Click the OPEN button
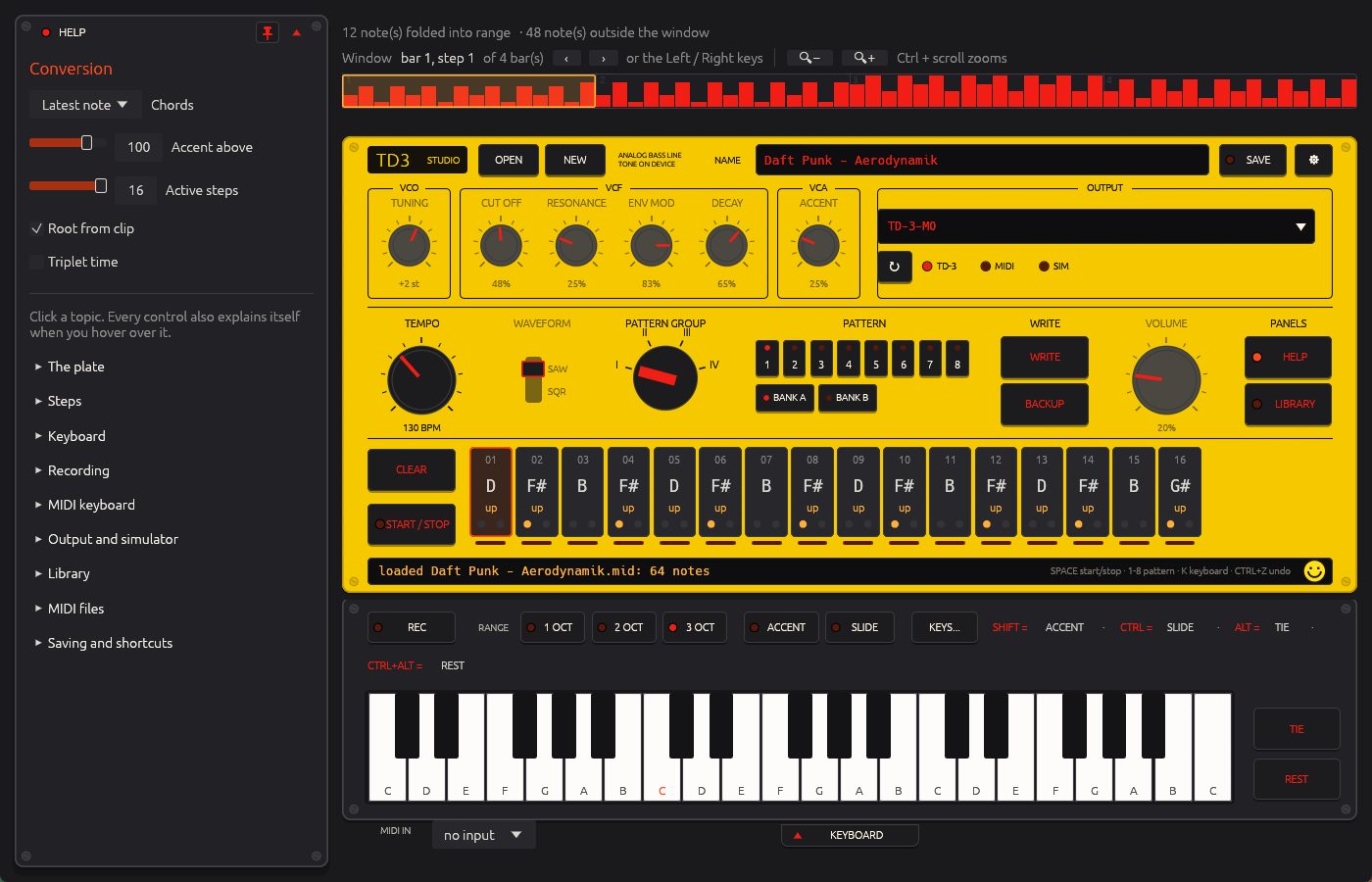 point(509,160)
